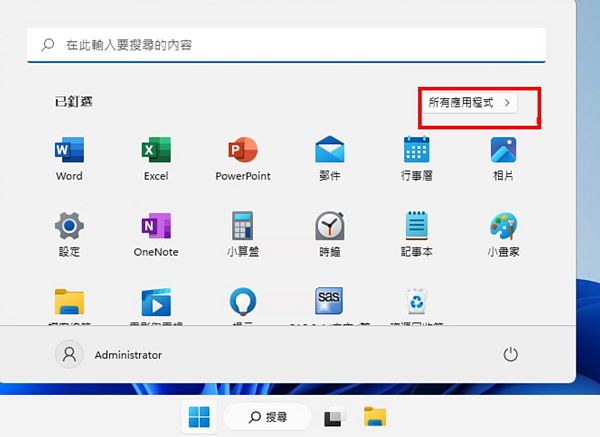Open the Administrator account menu

click(111, 355)
